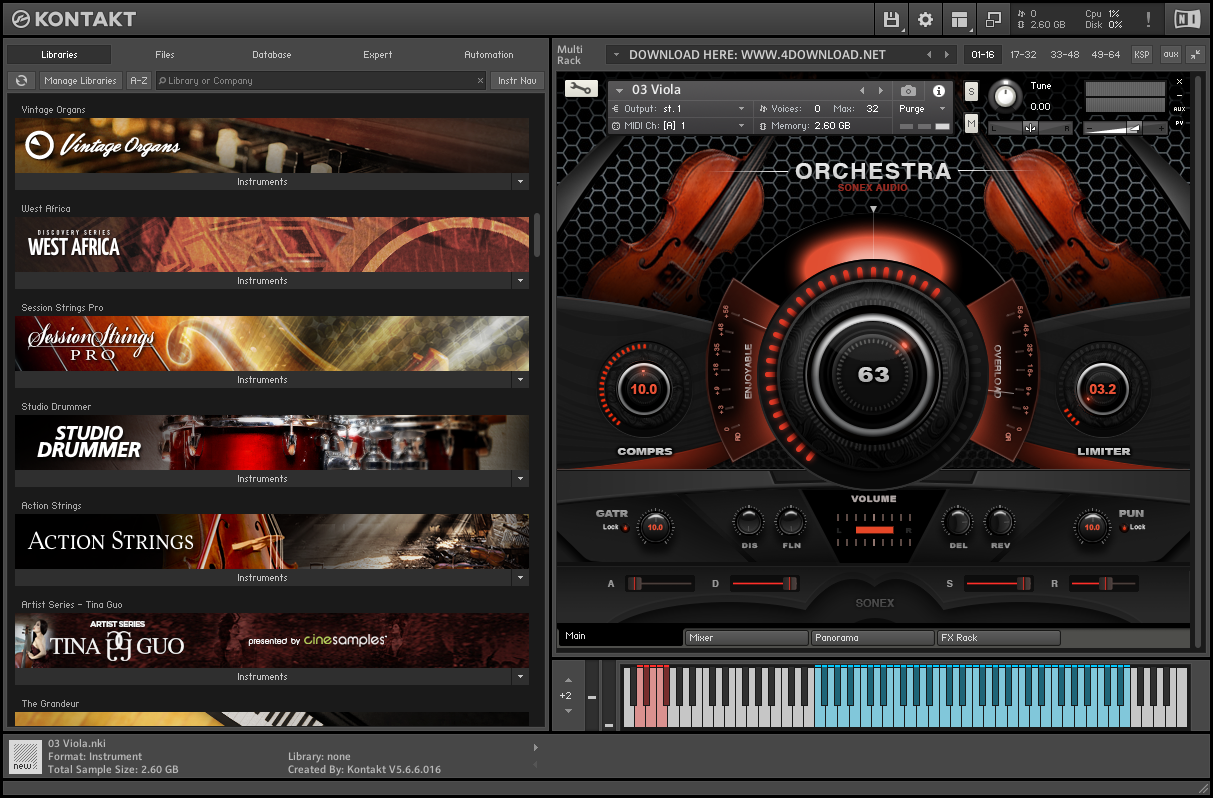Select rack page 49-64
Viewport: 1213px width, 798px height.
pos(1106,55)
